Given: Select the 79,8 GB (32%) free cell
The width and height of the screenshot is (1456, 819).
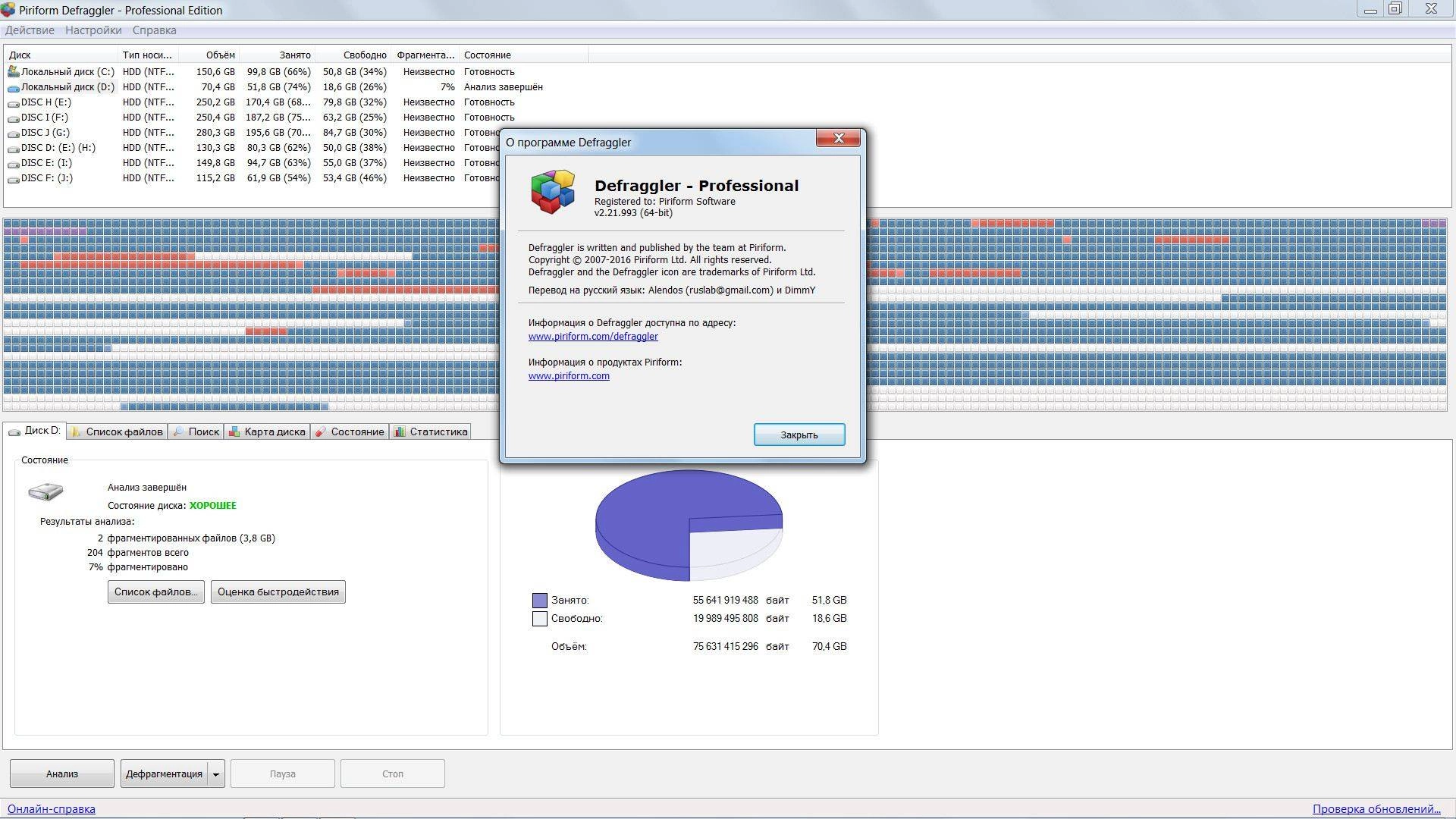Looking at the screenshot, I should point(355,102).
